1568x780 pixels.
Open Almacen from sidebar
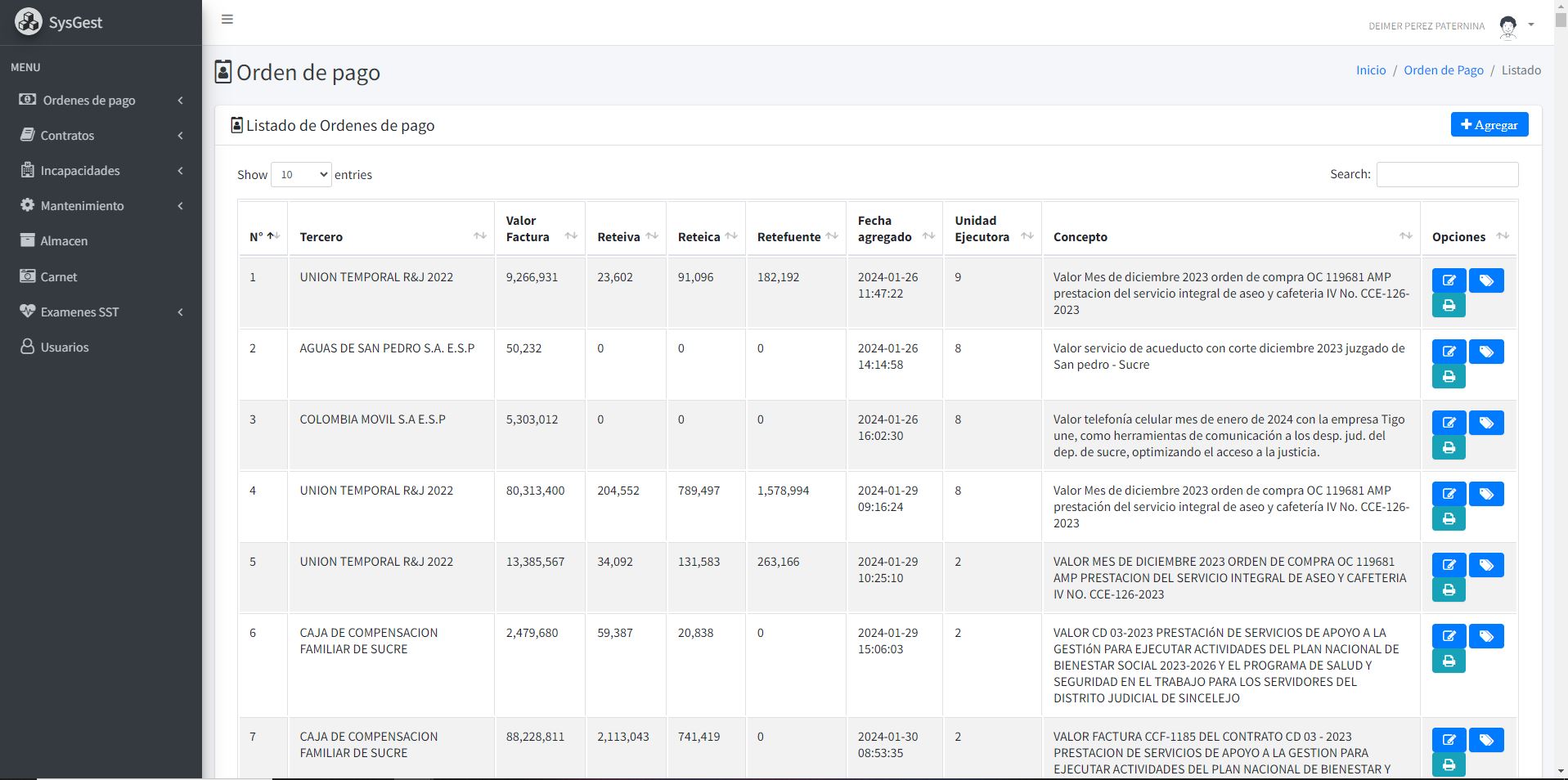[x=64, y=241]
